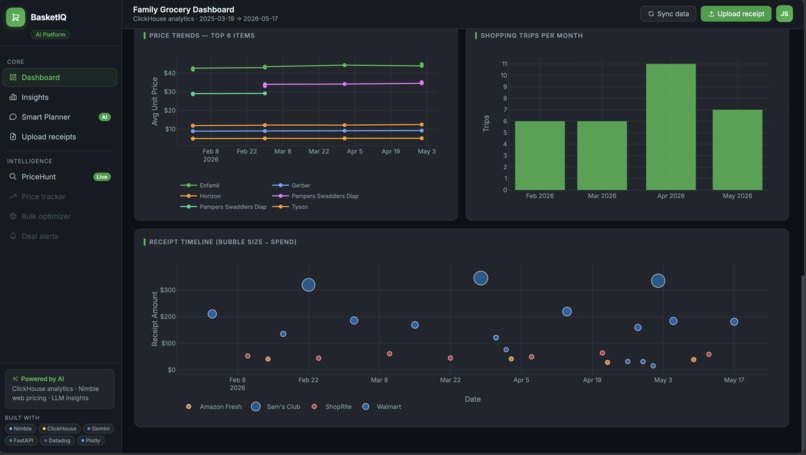Viewport: 806px width, 455px height.
Task: Click the large Sam's Club bubble near May 3
Action: pyautogui.click(x=658, y=281)
